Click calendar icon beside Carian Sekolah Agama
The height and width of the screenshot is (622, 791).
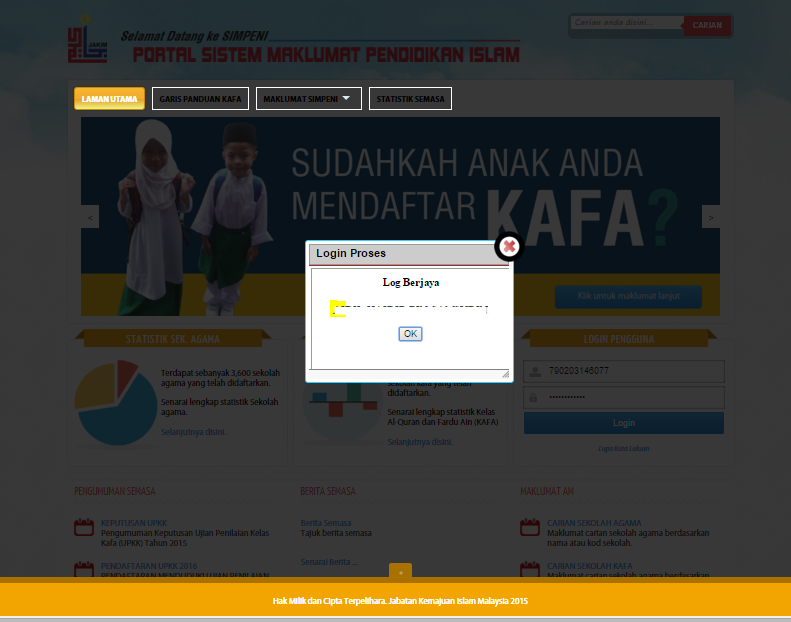pos(530,527)
